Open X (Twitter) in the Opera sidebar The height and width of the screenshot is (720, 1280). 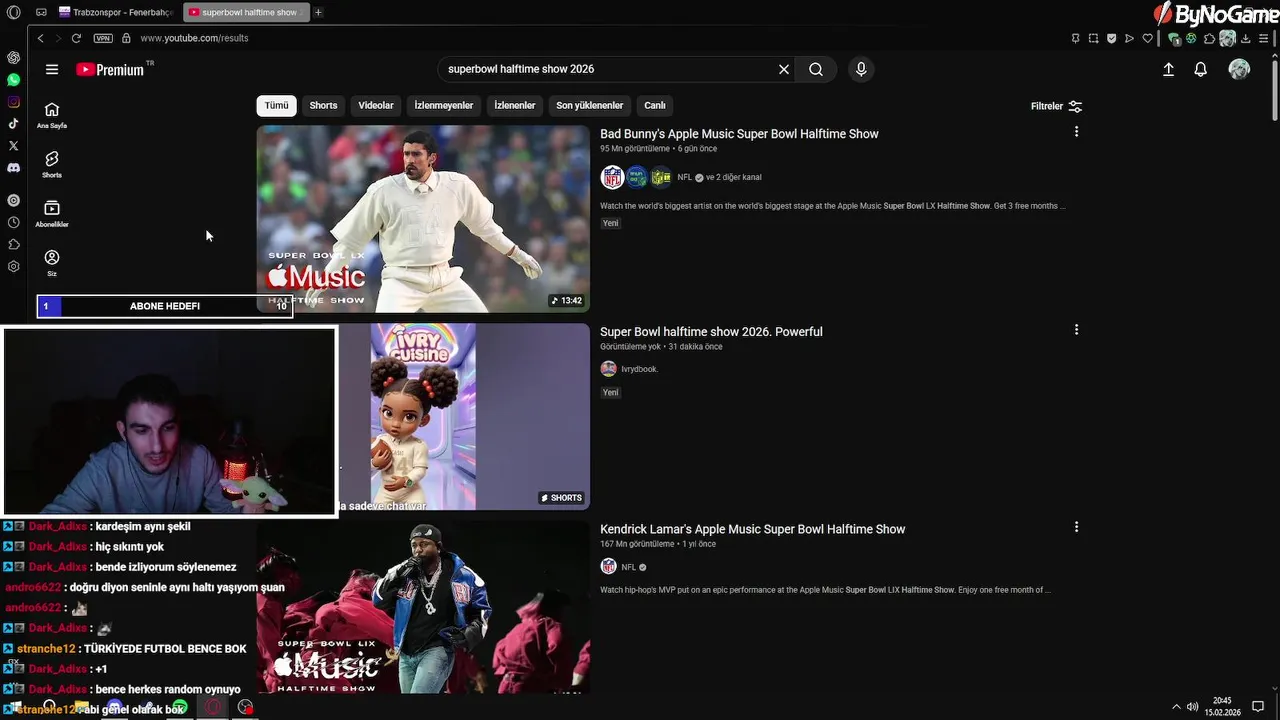click(13, 146)
